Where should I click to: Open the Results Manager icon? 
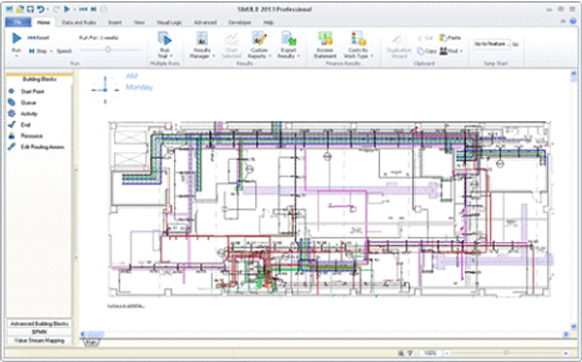(x=202, y=39)
